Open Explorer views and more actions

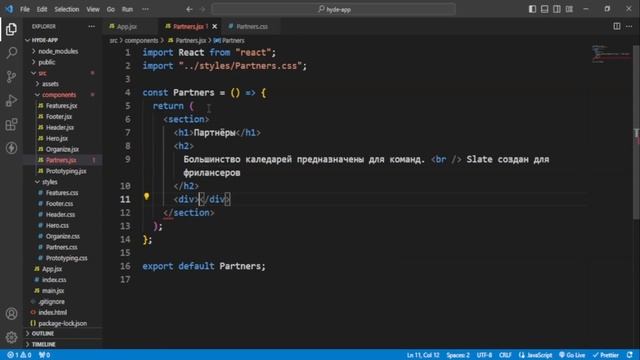91,27
